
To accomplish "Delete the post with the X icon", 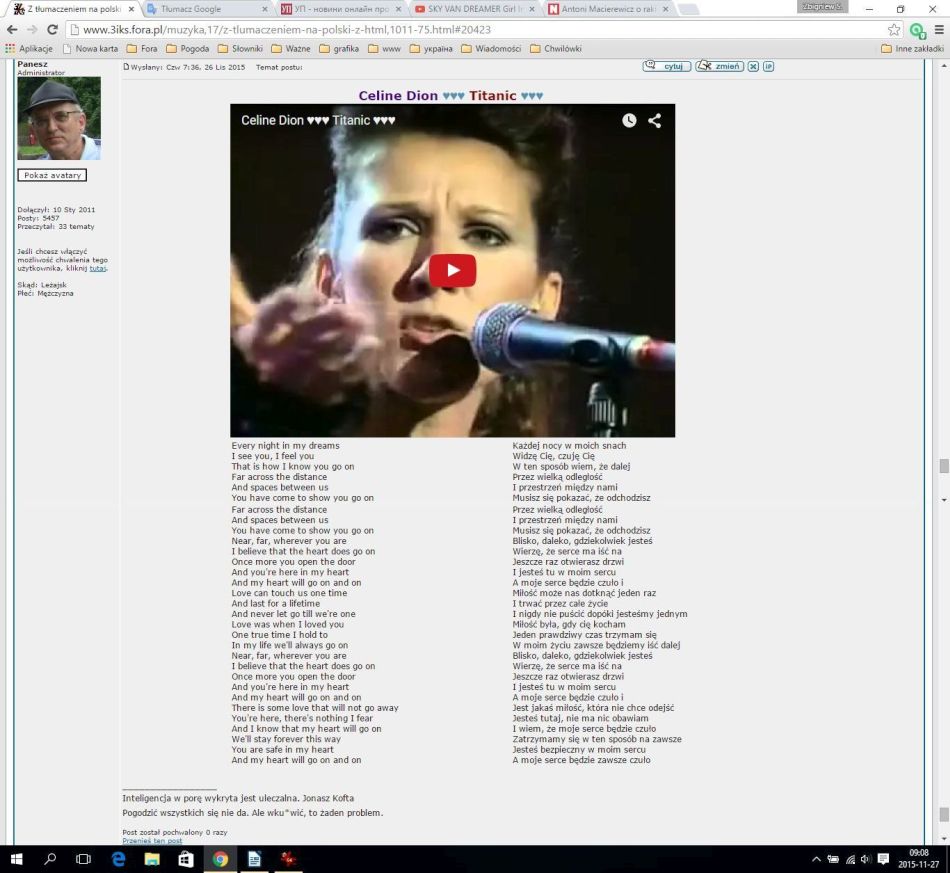I will [x=753, y=66].
